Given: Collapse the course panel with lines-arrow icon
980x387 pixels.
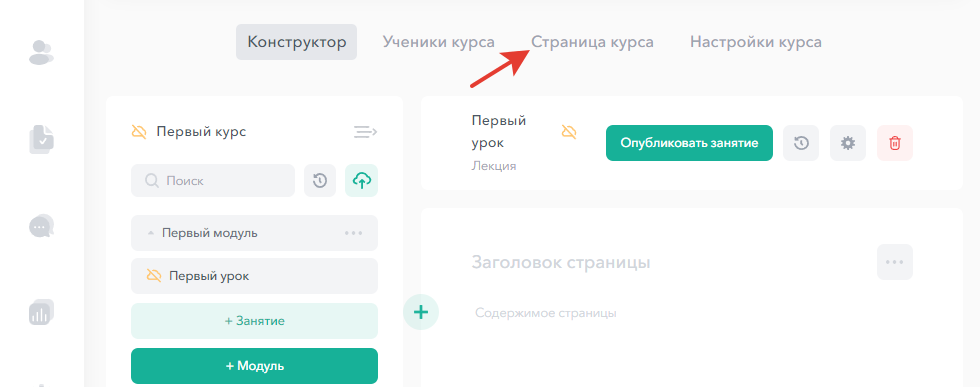Looking at the screenshot, I should (x=366, y=132).
